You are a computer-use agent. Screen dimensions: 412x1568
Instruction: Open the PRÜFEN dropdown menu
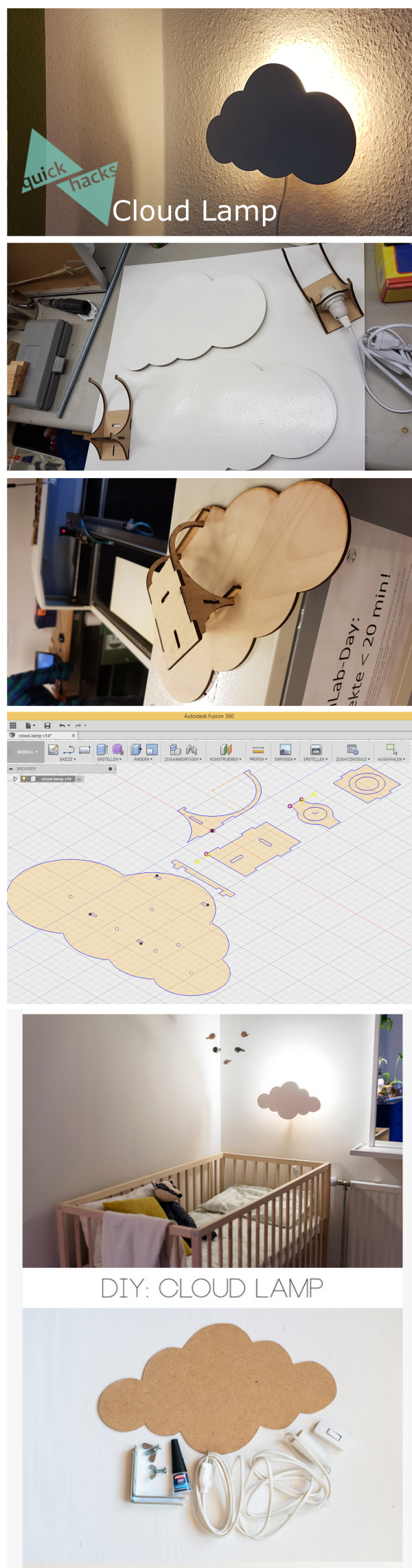[258, 759]
